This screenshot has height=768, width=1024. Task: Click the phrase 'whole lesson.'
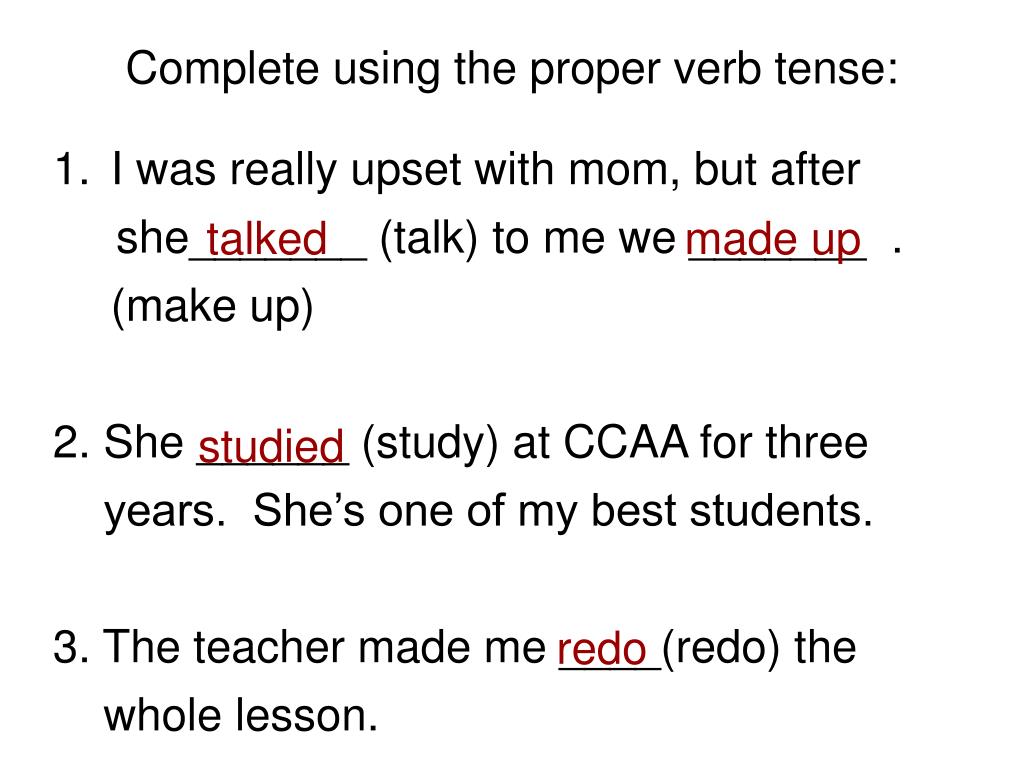tap(241, 714)
